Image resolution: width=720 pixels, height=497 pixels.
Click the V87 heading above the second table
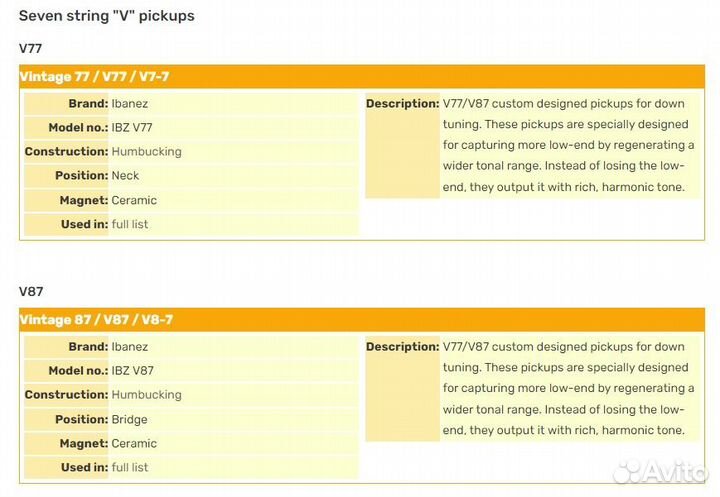[31, 291]
